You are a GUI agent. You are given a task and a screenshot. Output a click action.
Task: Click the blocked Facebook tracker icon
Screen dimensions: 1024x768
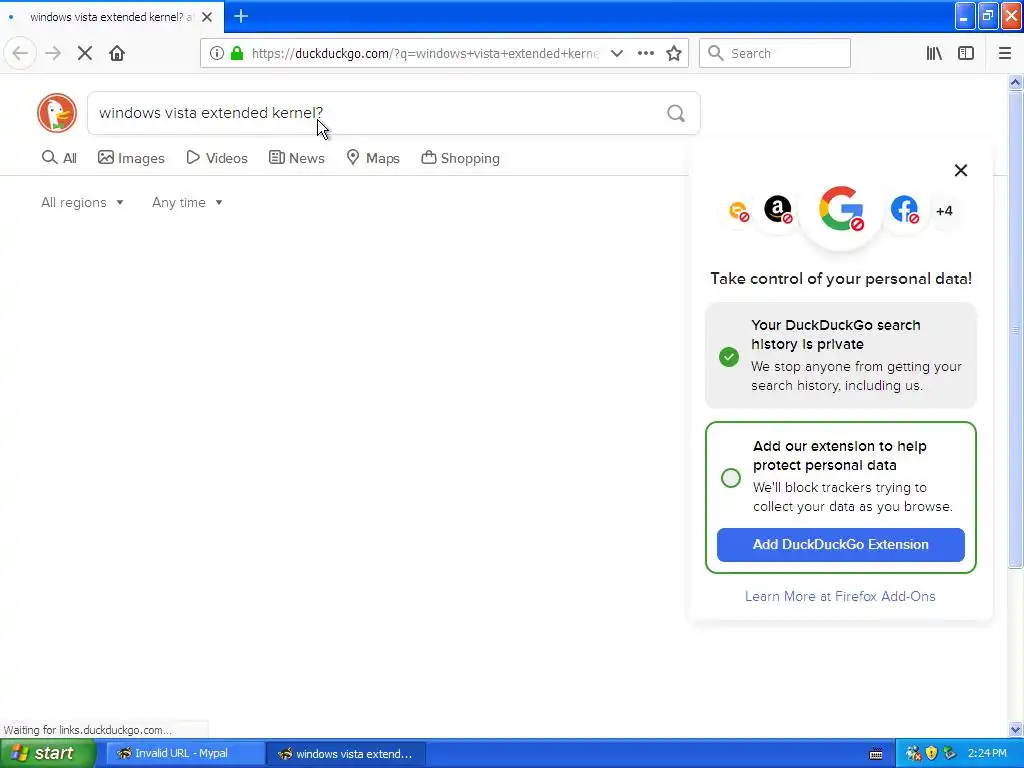pyautogui.click(x=904, y=210)
